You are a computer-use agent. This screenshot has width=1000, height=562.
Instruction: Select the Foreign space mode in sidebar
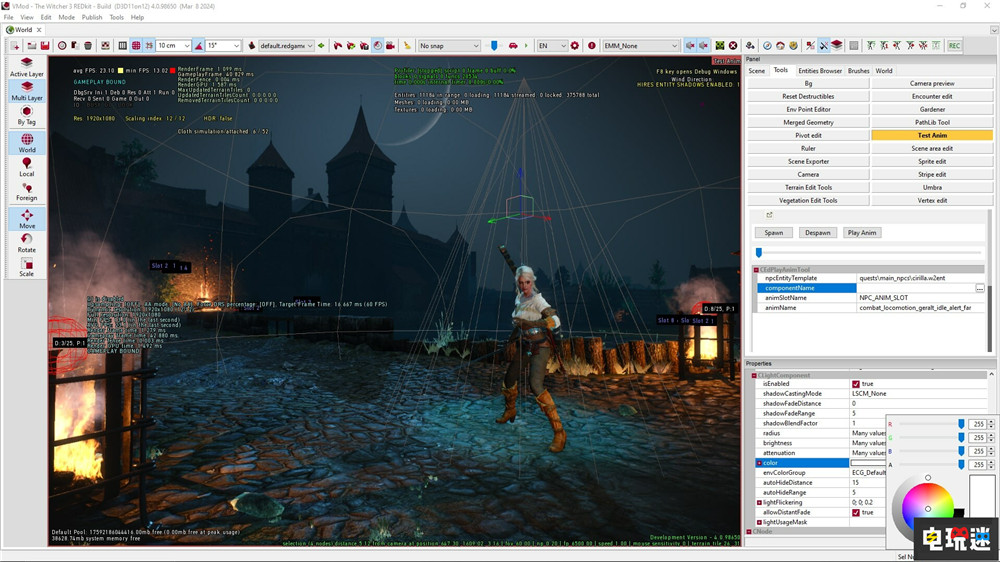[27, 191]
